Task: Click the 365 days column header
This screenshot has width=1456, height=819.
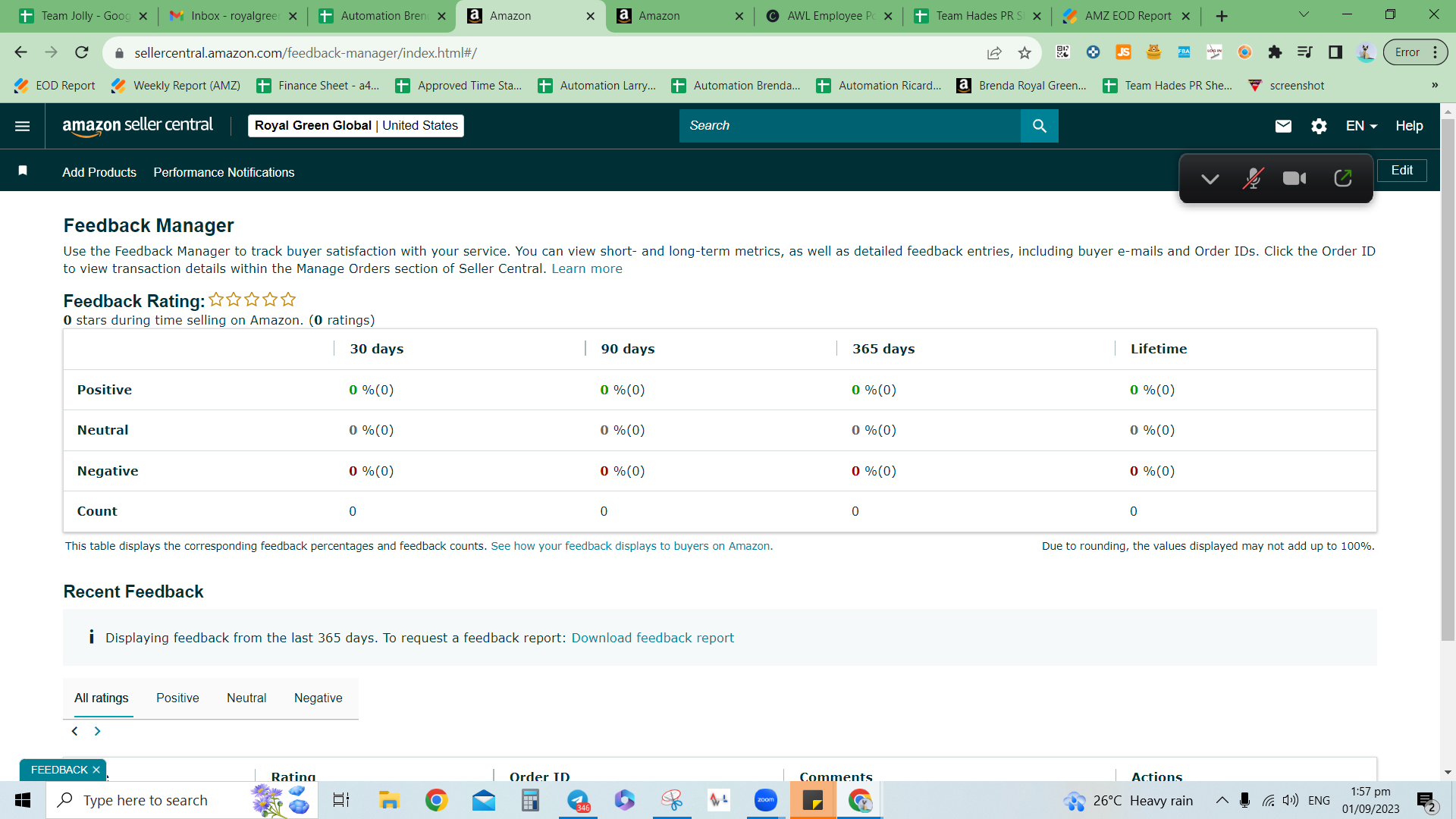Action: [883, 349]
